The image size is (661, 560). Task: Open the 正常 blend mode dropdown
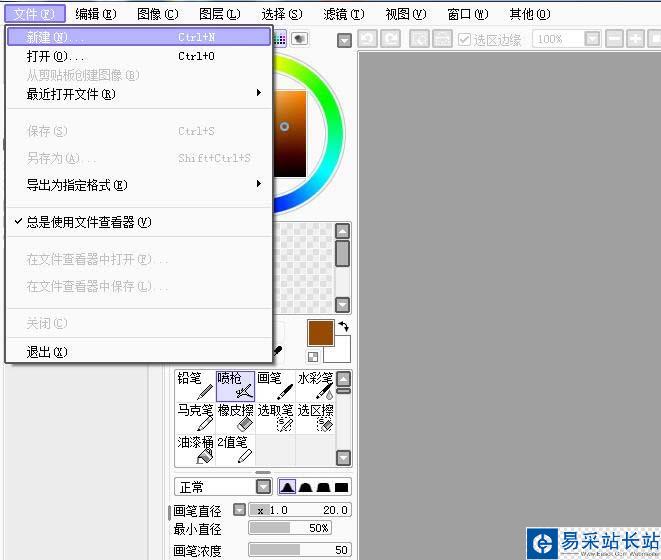coord(264,487)
